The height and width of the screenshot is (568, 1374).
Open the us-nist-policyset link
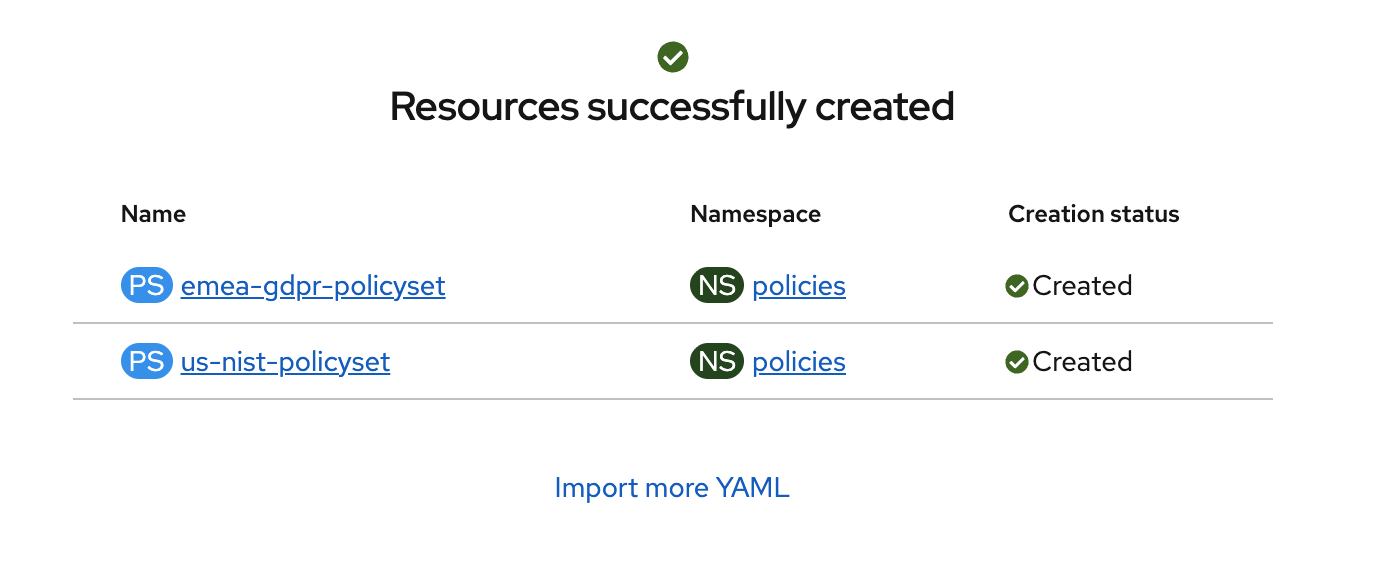285,361
